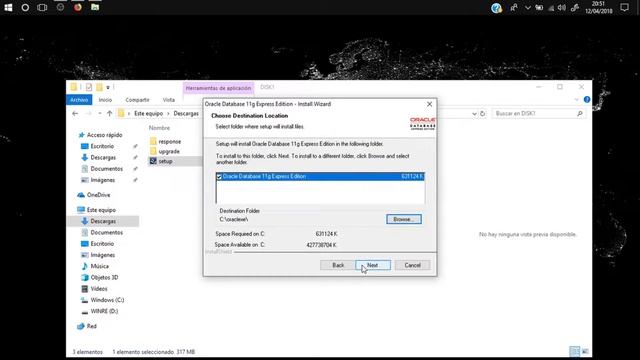Open the Archivo tab in Explorer
Screen dimensions: 640x360
pyautogui.click(x=79, y=100)
